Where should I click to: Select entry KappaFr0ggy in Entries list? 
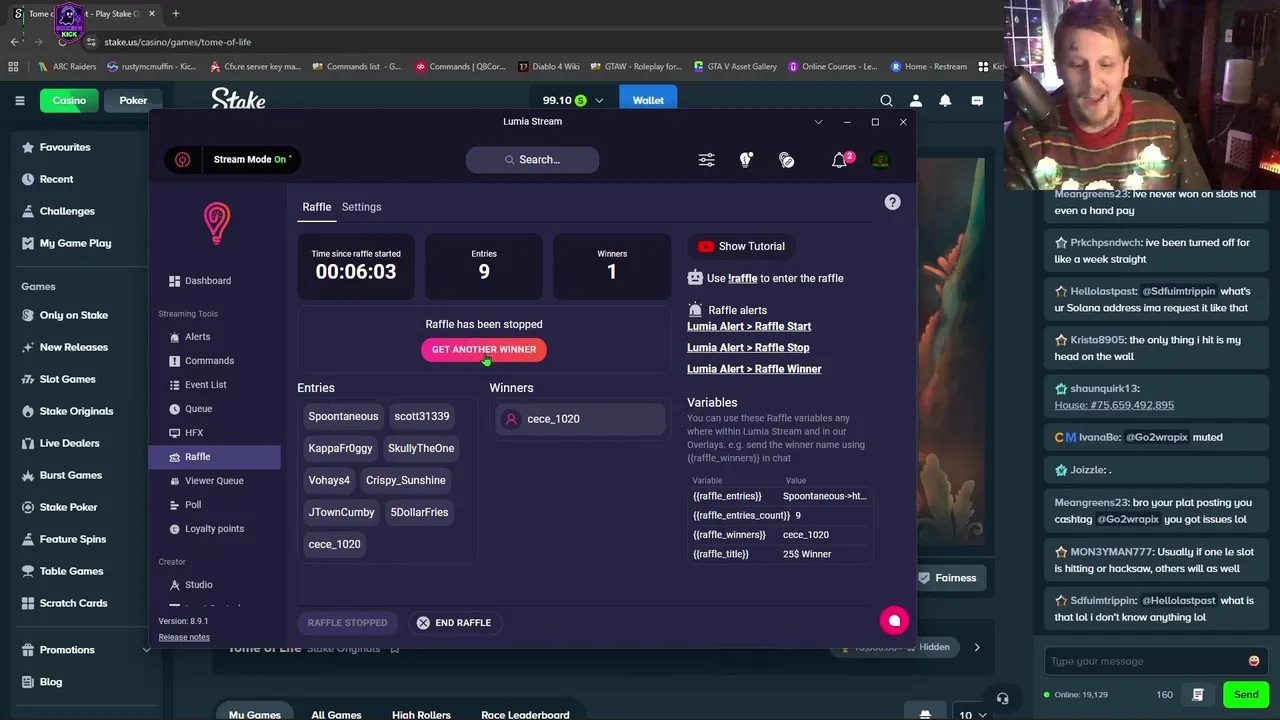(340, 448)
